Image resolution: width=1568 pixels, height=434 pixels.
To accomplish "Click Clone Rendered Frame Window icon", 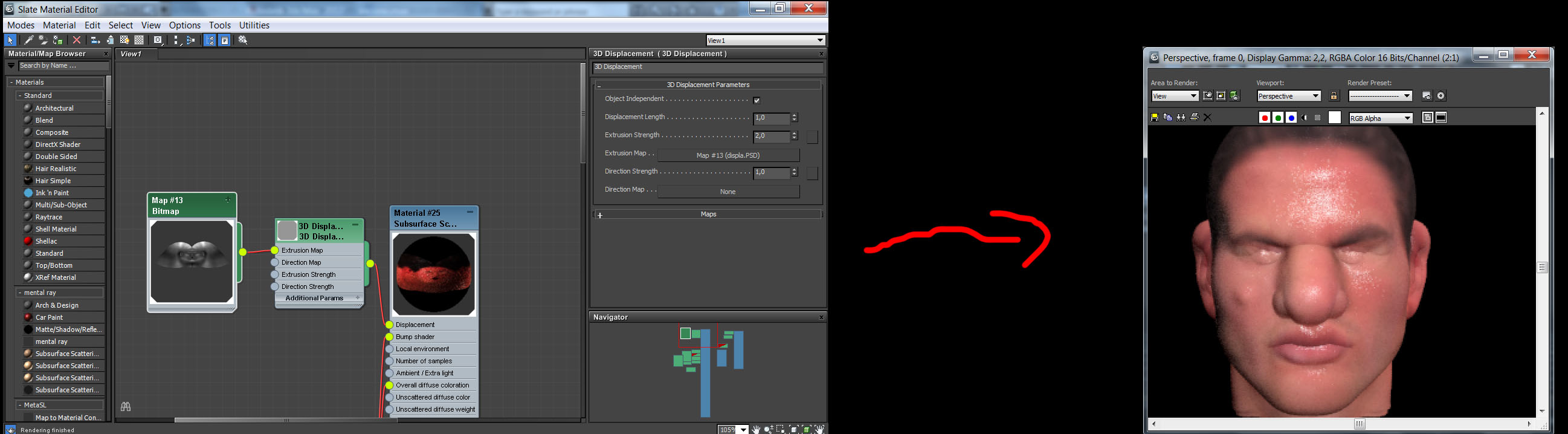I will 1181,117.
